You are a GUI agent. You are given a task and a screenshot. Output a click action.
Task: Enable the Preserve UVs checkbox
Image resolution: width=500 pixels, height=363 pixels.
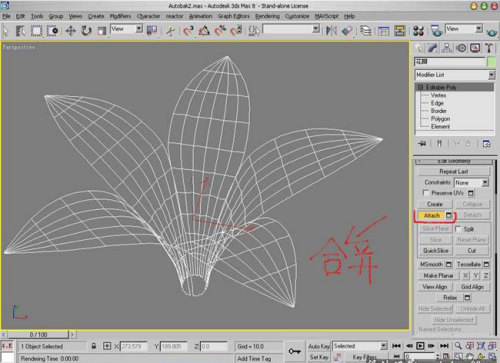click(425, 193)
